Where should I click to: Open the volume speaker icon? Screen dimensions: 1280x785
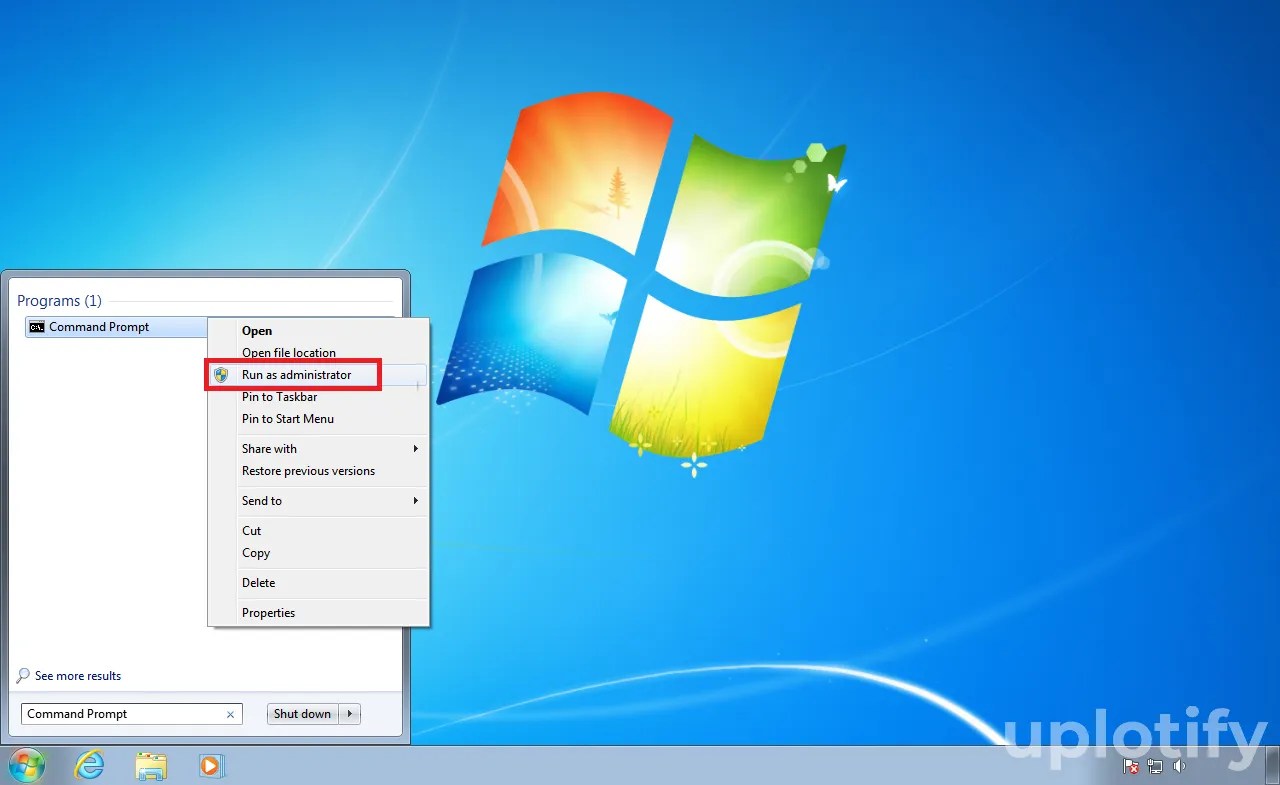coord(1179,766)
